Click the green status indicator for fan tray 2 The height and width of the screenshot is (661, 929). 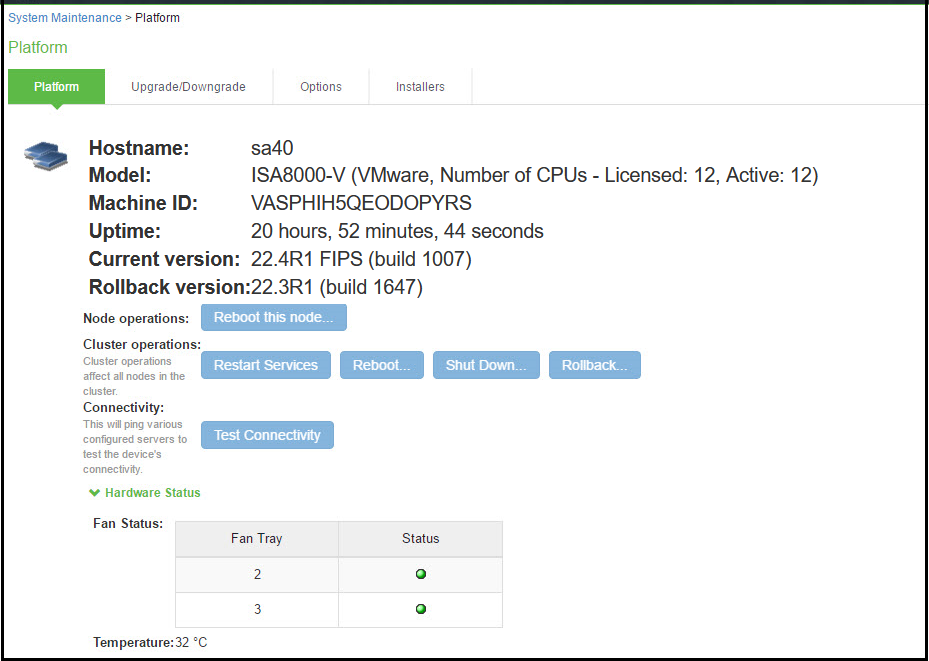tap(421, 574)
